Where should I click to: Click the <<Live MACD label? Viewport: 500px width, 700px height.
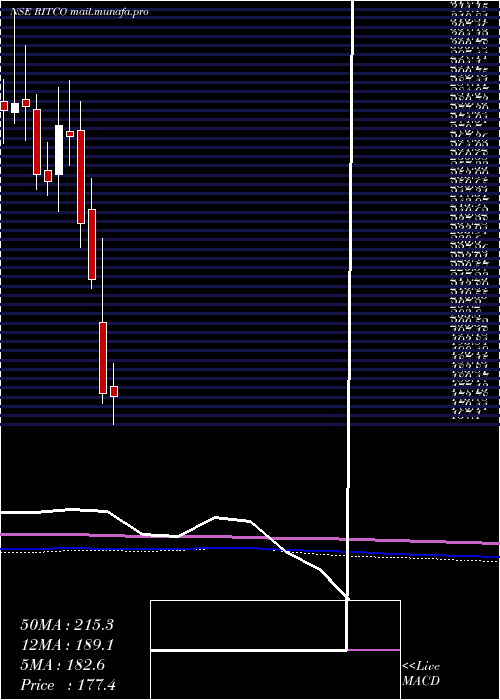point(421,674)
